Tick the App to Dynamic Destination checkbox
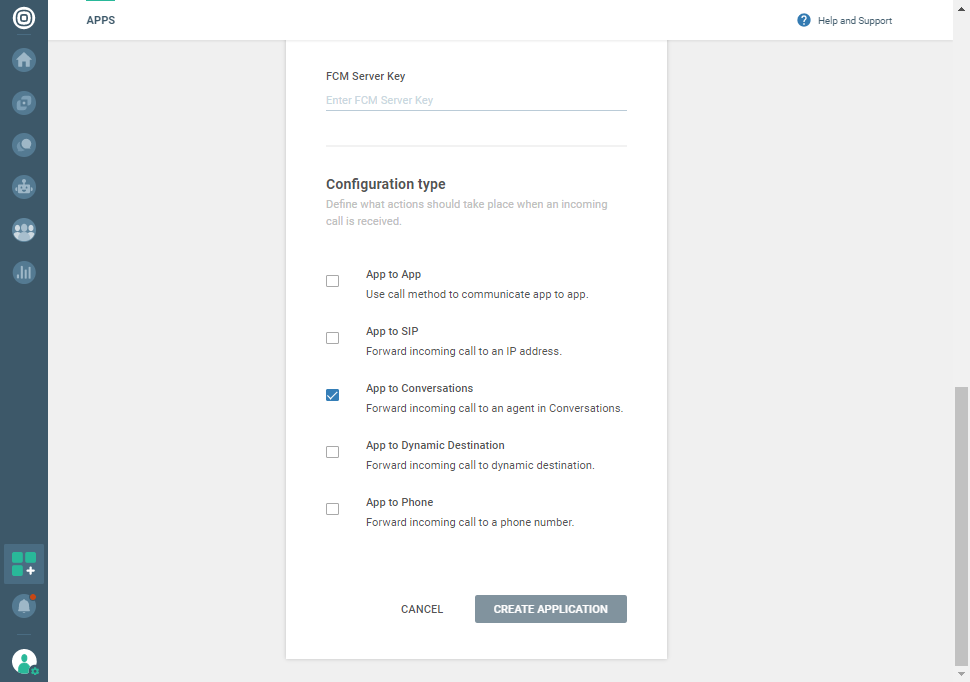 pos(333,452)
